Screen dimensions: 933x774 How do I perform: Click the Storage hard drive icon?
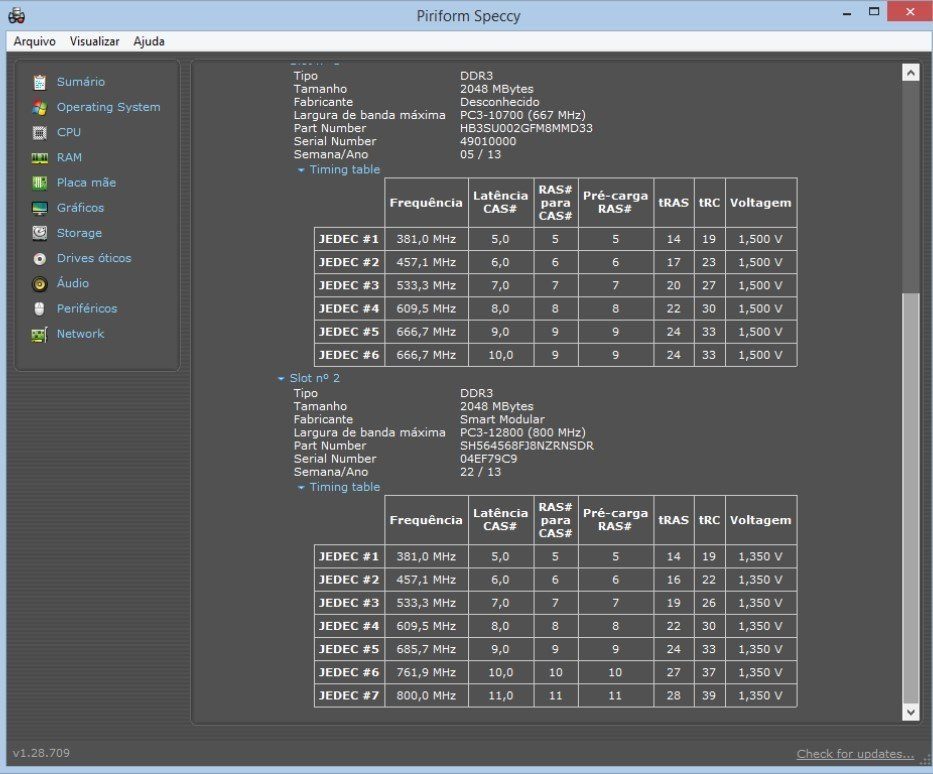click(39, 233)
